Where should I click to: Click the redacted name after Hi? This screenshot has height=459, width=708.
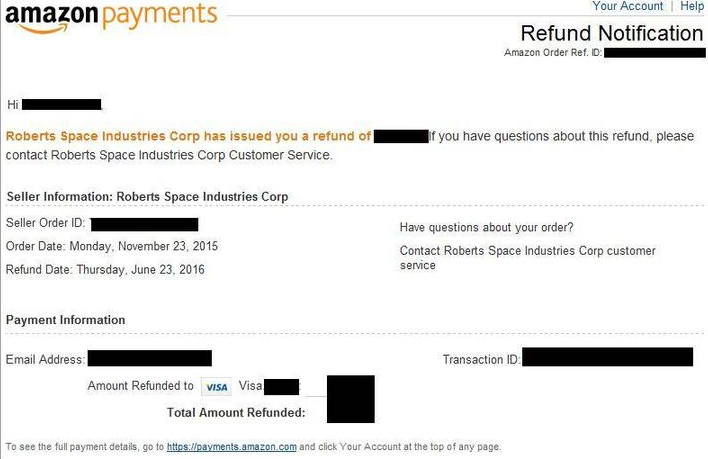61,105
